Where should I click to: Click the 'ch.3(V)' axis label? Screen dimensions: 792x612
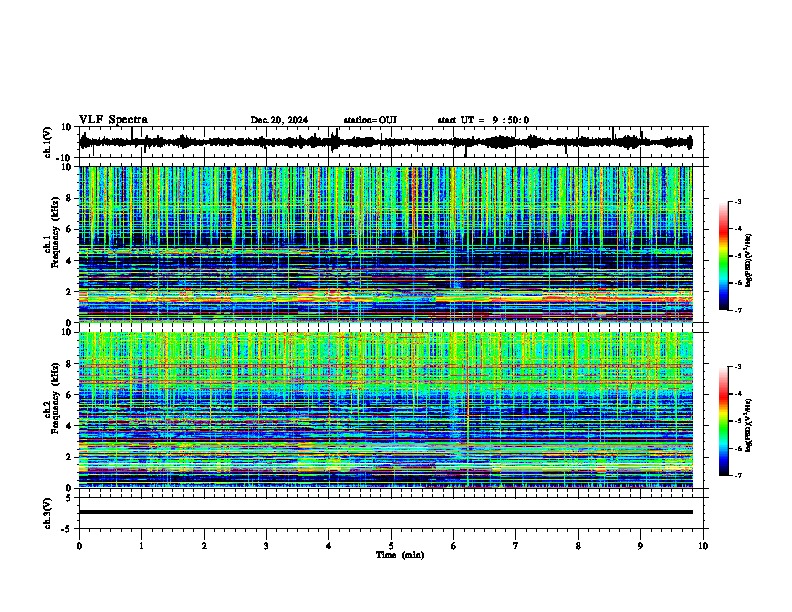point(47,513)
